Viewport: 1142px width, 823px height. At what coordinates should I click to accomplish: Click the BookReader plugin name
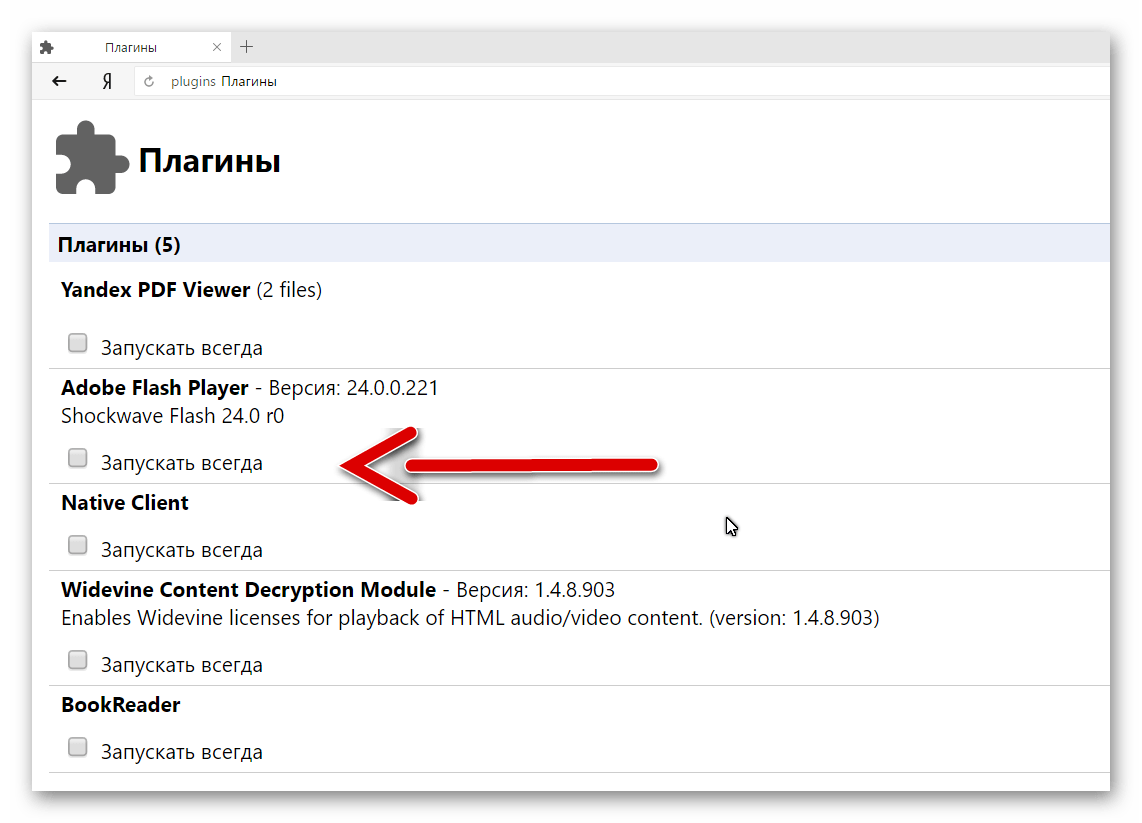click(x=120, y=705)
